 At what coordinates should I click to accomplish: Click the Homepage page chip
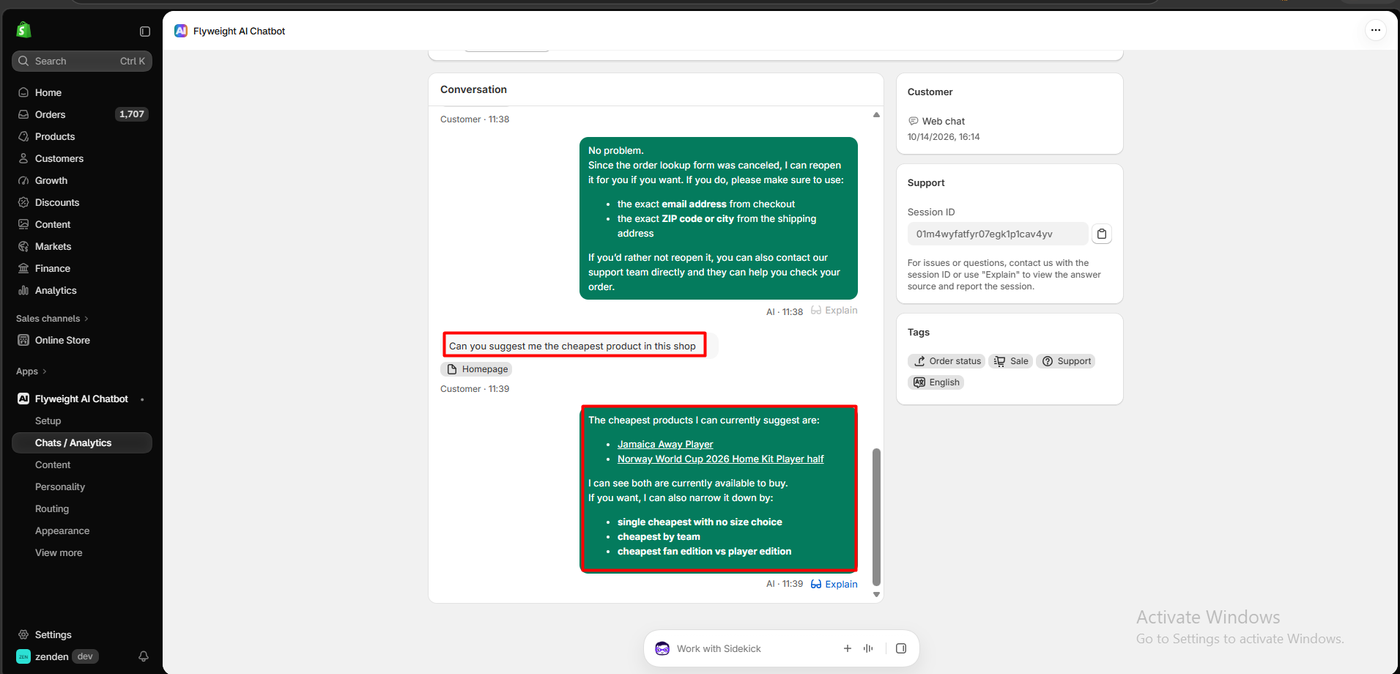pos(476,369)
